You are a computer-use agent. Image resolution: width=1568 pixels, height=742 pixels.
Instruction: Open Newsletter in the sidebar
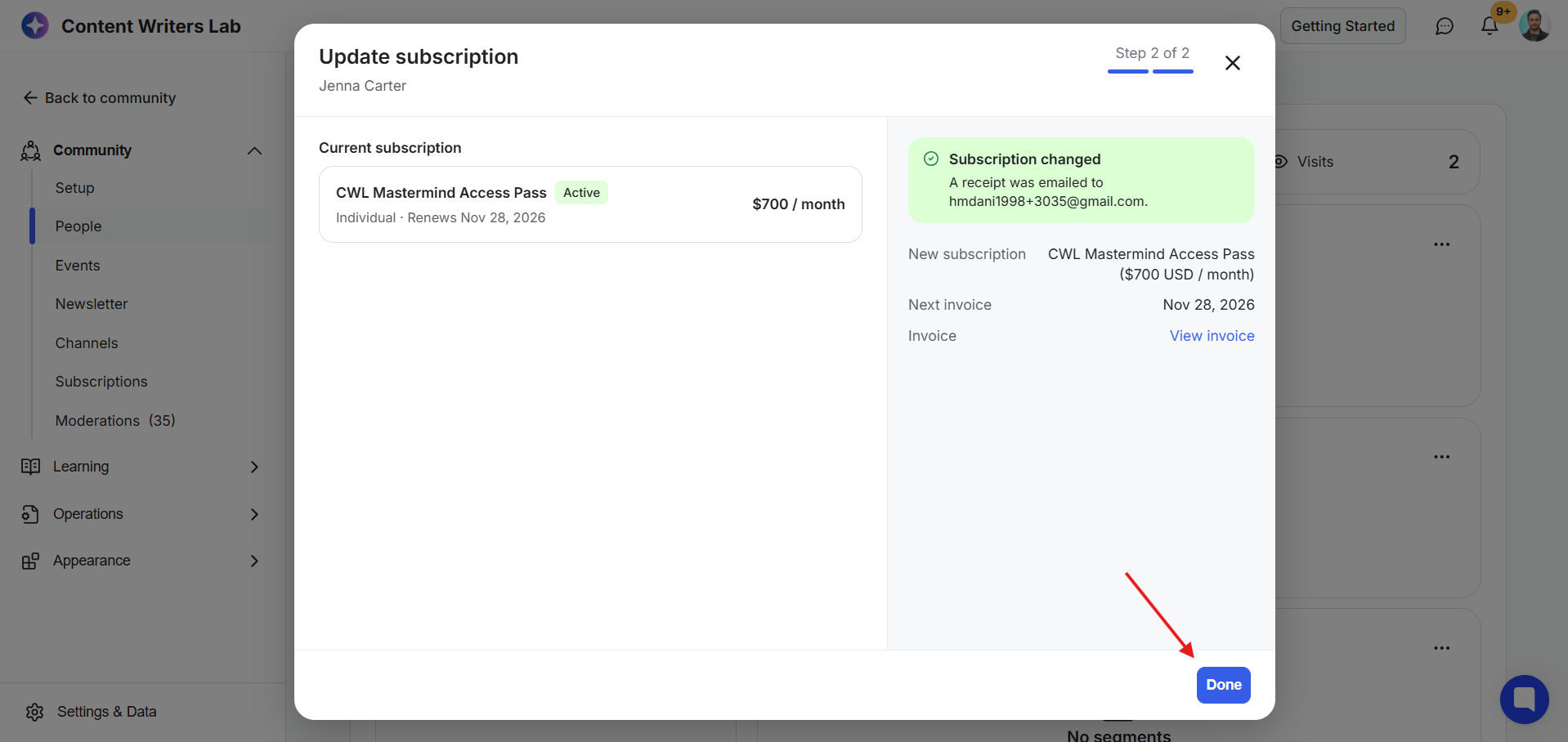[x=152, y=304]
